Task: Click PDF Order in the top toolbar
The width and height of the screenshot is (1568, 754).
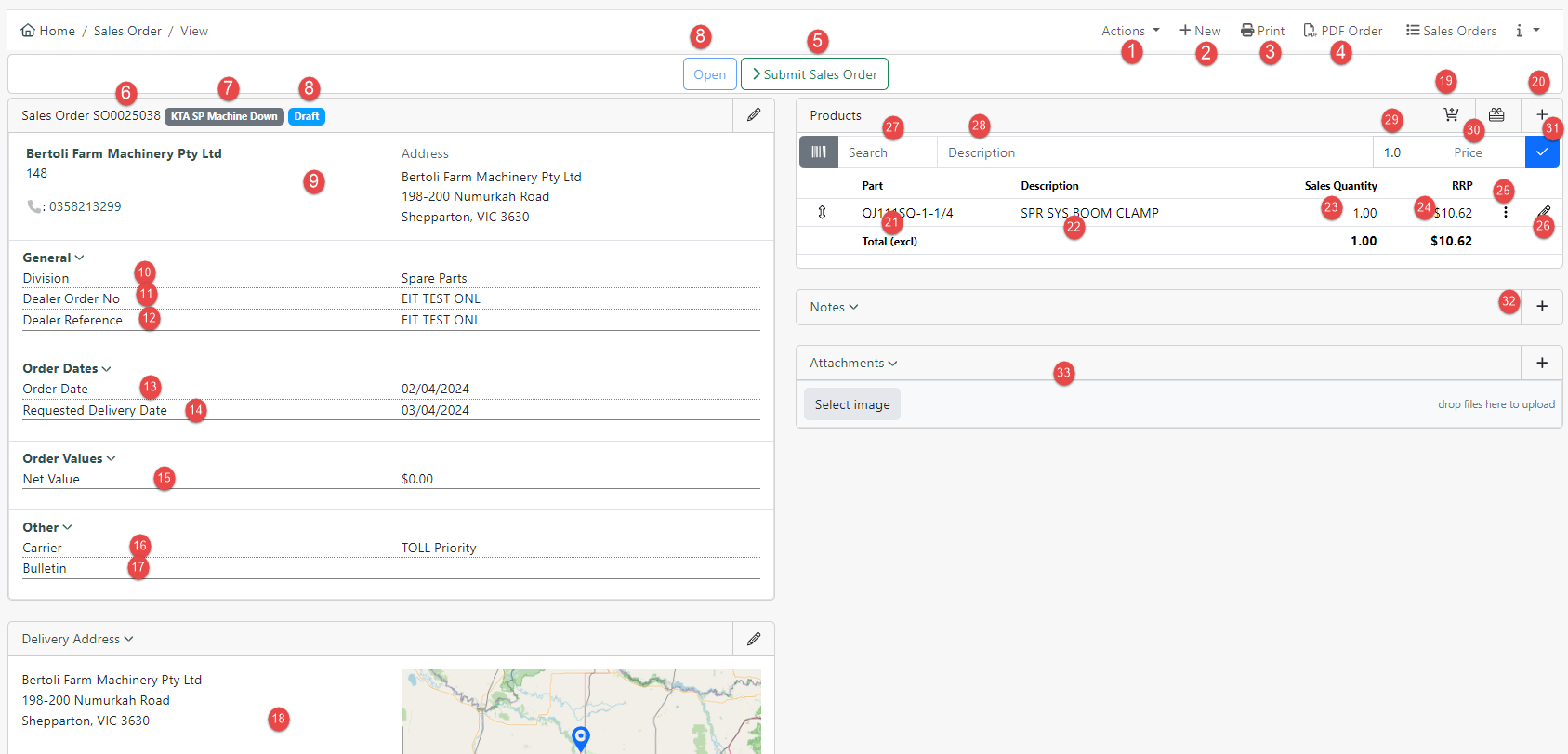Action: 1343,31
